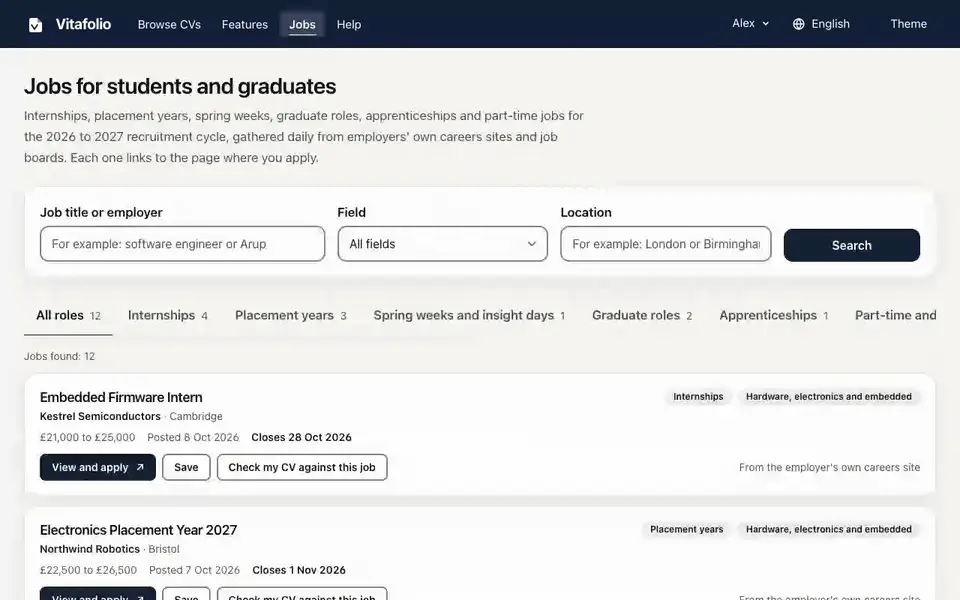Click the Closes 28 Oct 2026 text
Image resolution: width=960 pixels, height=600 pixels.
click(301, 437)
